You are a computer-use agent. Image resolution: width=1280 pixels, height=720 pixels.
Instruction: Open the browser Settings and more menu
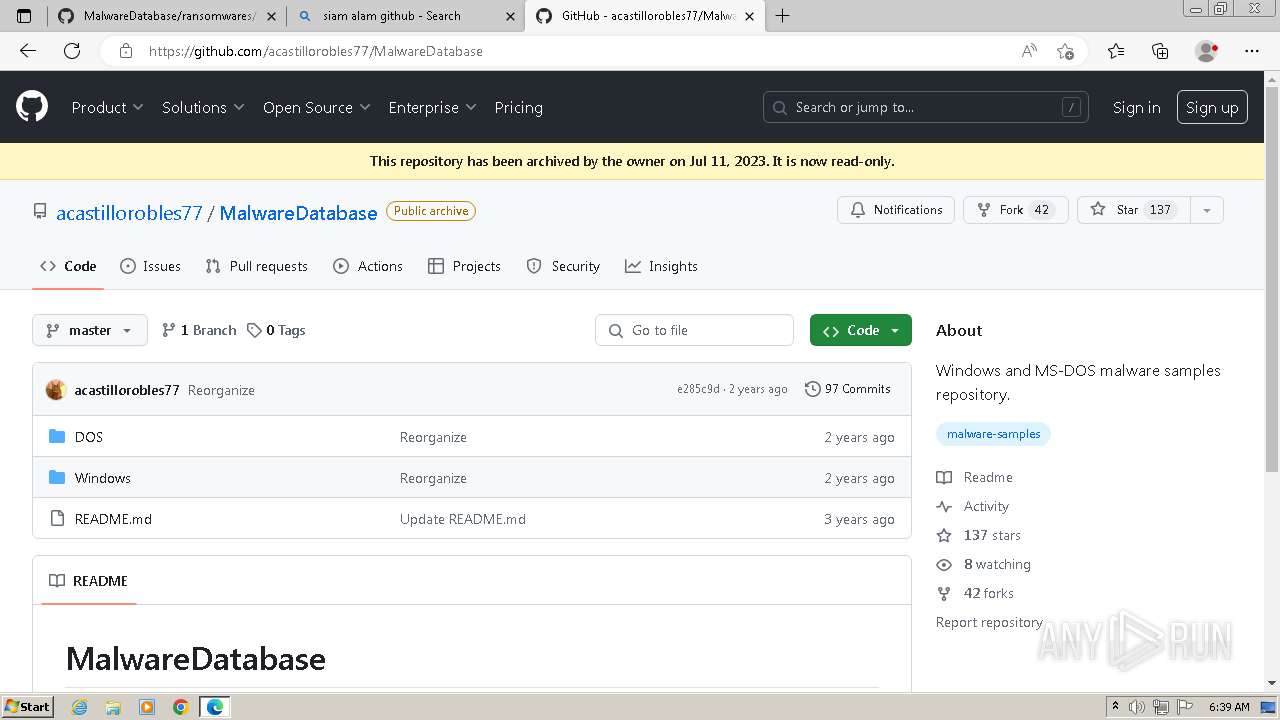click(x=1252, y=51)
